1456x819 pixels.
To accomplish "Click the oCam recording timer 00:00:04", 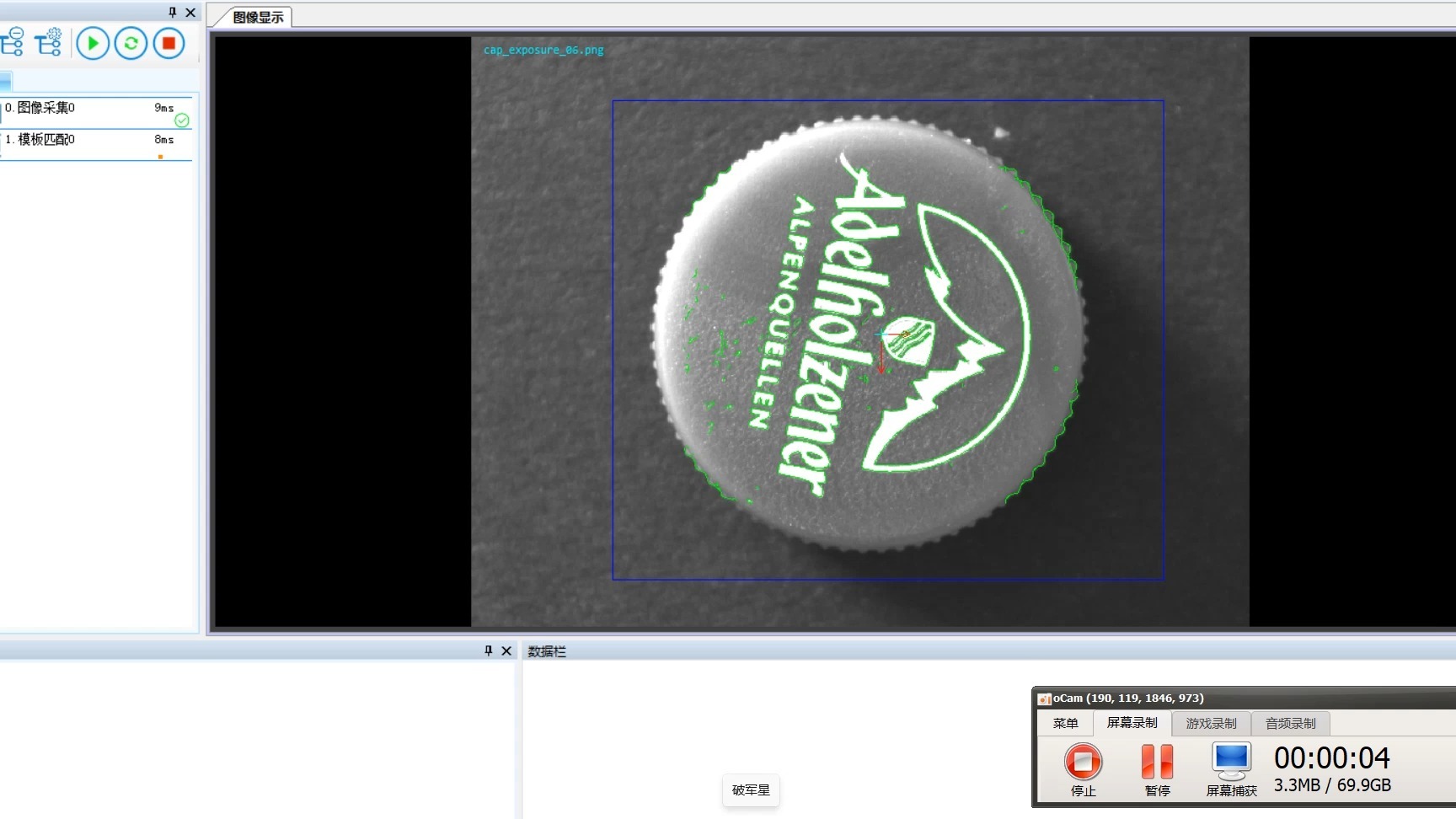I will click(1332, 757).
